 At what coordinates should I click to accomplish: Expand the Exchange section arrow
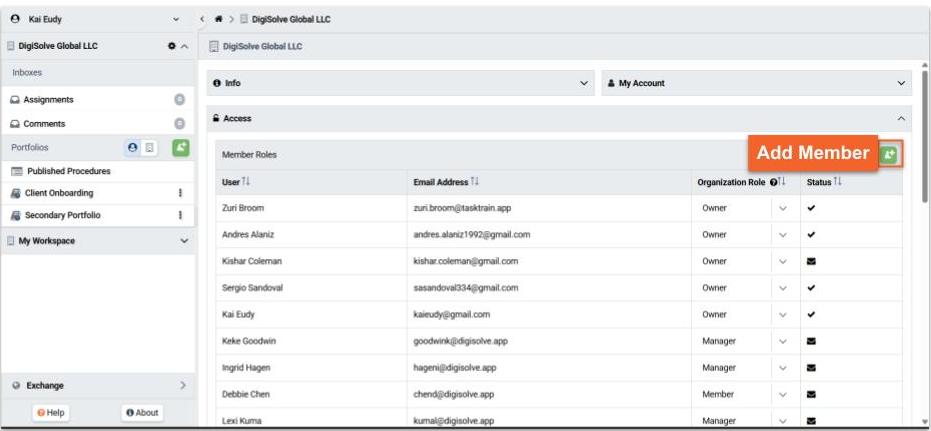coord(183,385)
